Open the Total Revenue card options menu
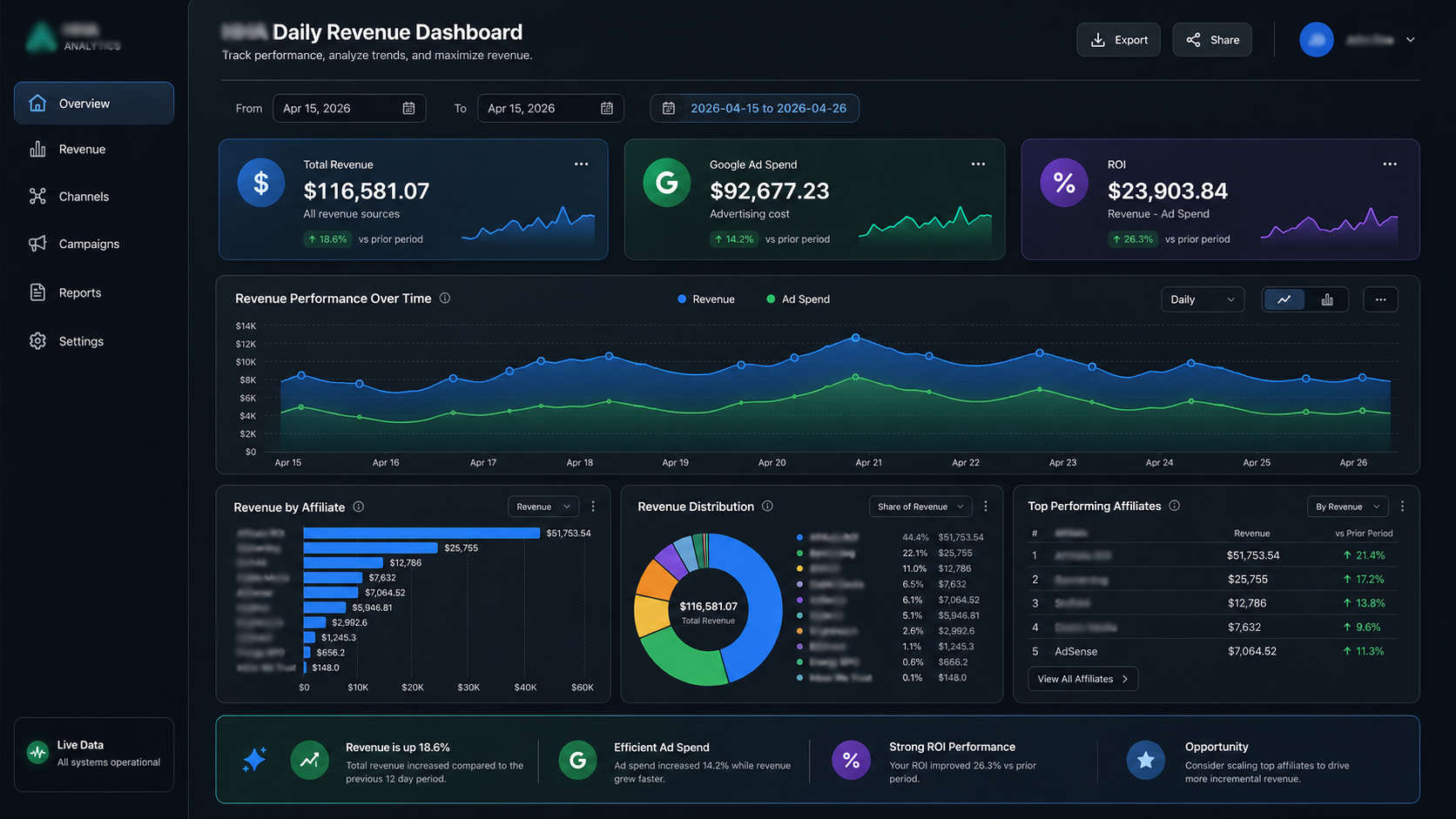The image size is (1456, 819). [x=581, y=164]
